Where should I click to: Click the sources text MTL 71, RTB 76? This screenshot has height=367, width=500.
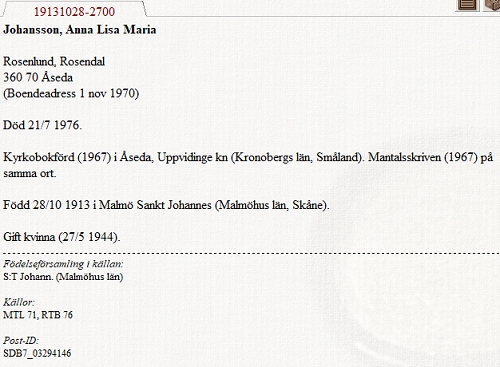[38, 315]
